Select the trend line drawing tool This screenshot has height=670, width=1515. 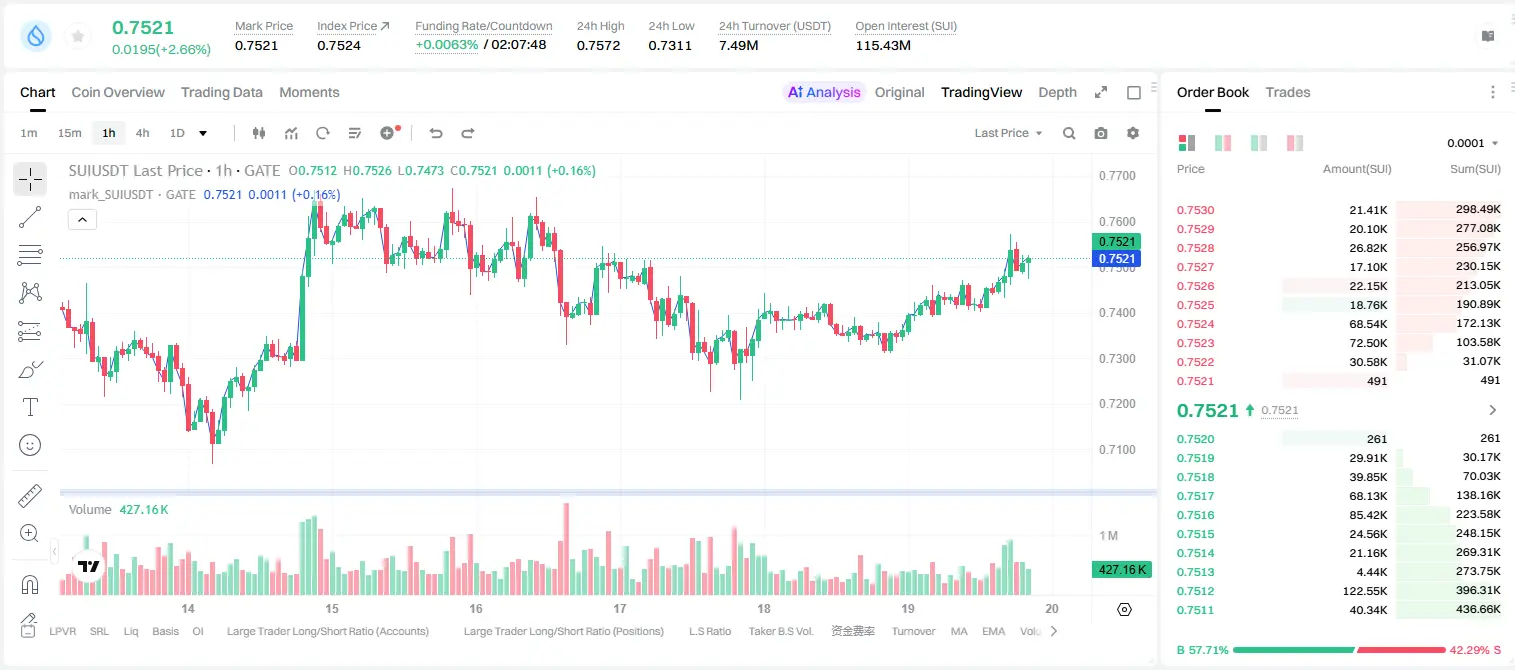30,217
